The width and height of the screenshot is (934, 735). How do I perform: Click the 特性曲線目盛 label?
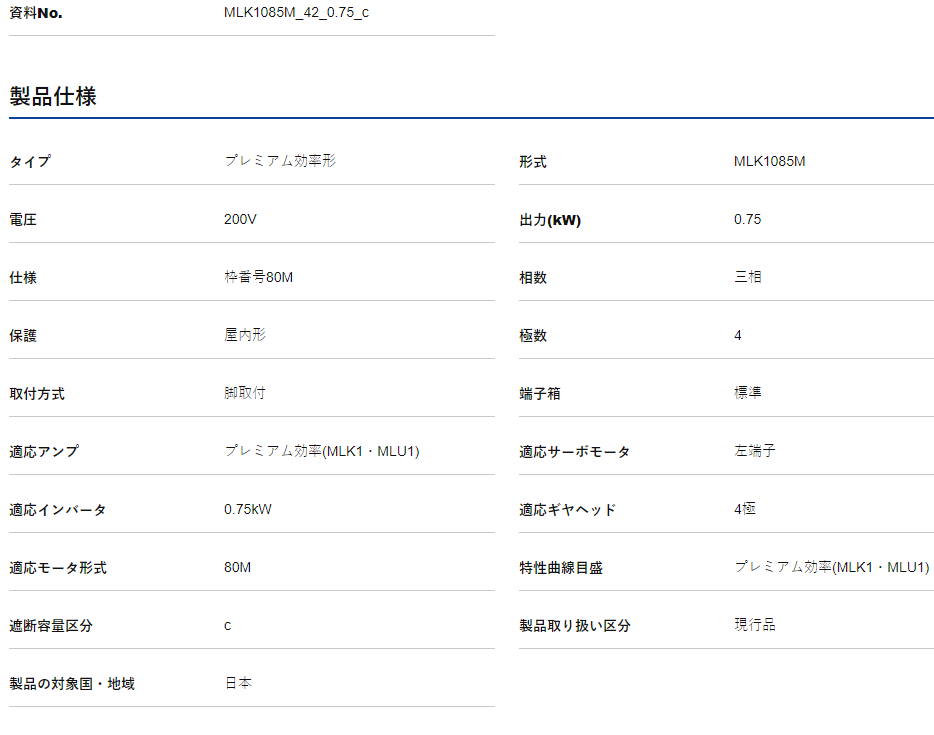tap(561, 568)
